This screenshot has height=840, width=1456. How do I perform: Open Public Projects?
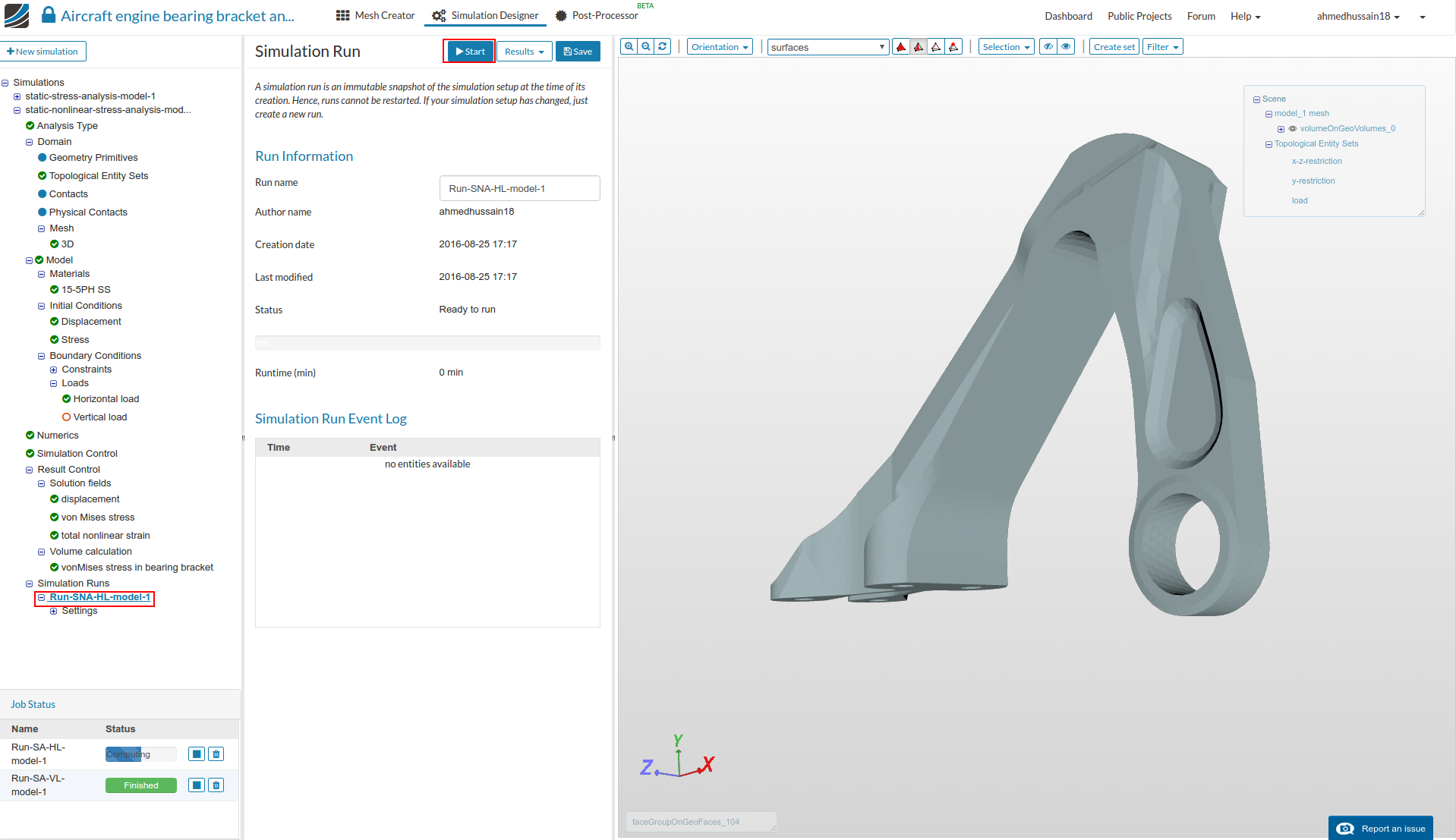pos(1139,16)
